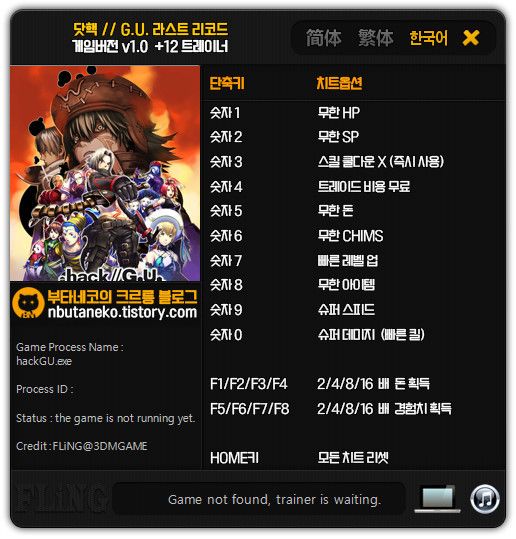Open the nbutaneko.tistory.com blog link
This screenshot has height=539, width=516.
[122, 312]
